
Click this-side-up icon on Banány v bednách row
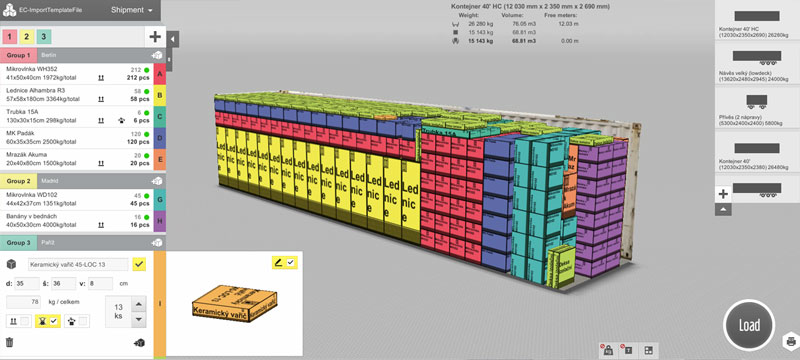(101, 224)
